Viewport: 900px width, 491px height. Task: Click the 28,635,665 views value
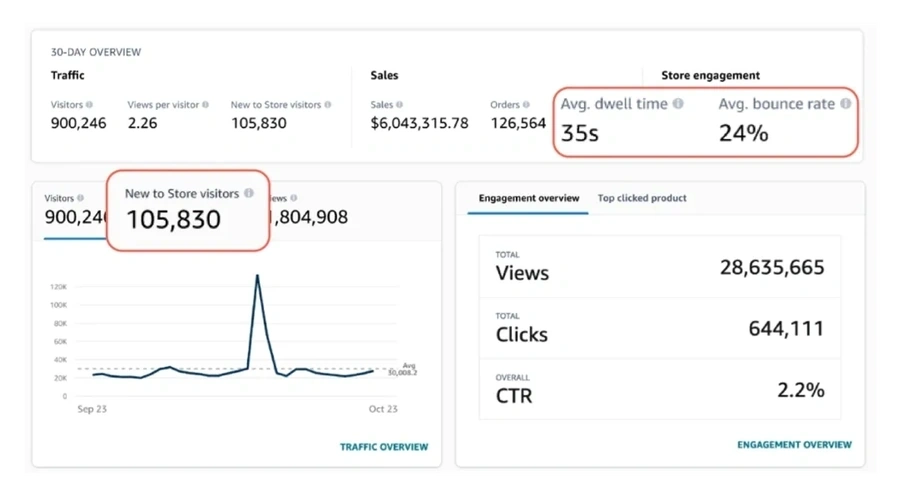(772, 268)
